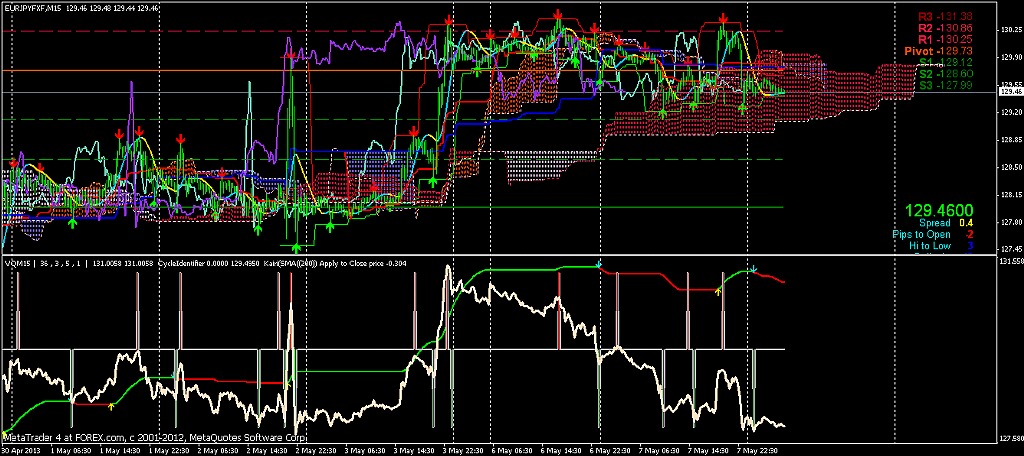Click the yellow arrow on the VQ line near 7 May 14:30
The height and width of the screenshot is (456, 1024).
click(718, 291)
